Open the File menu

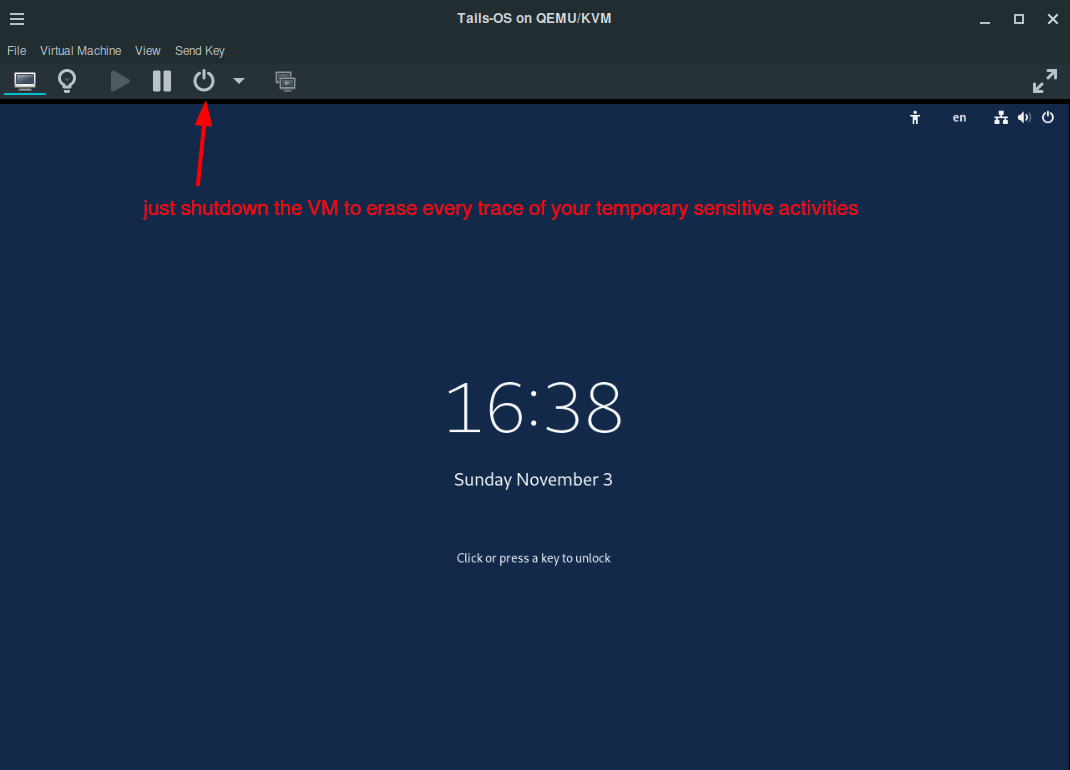tap(16, 51)
